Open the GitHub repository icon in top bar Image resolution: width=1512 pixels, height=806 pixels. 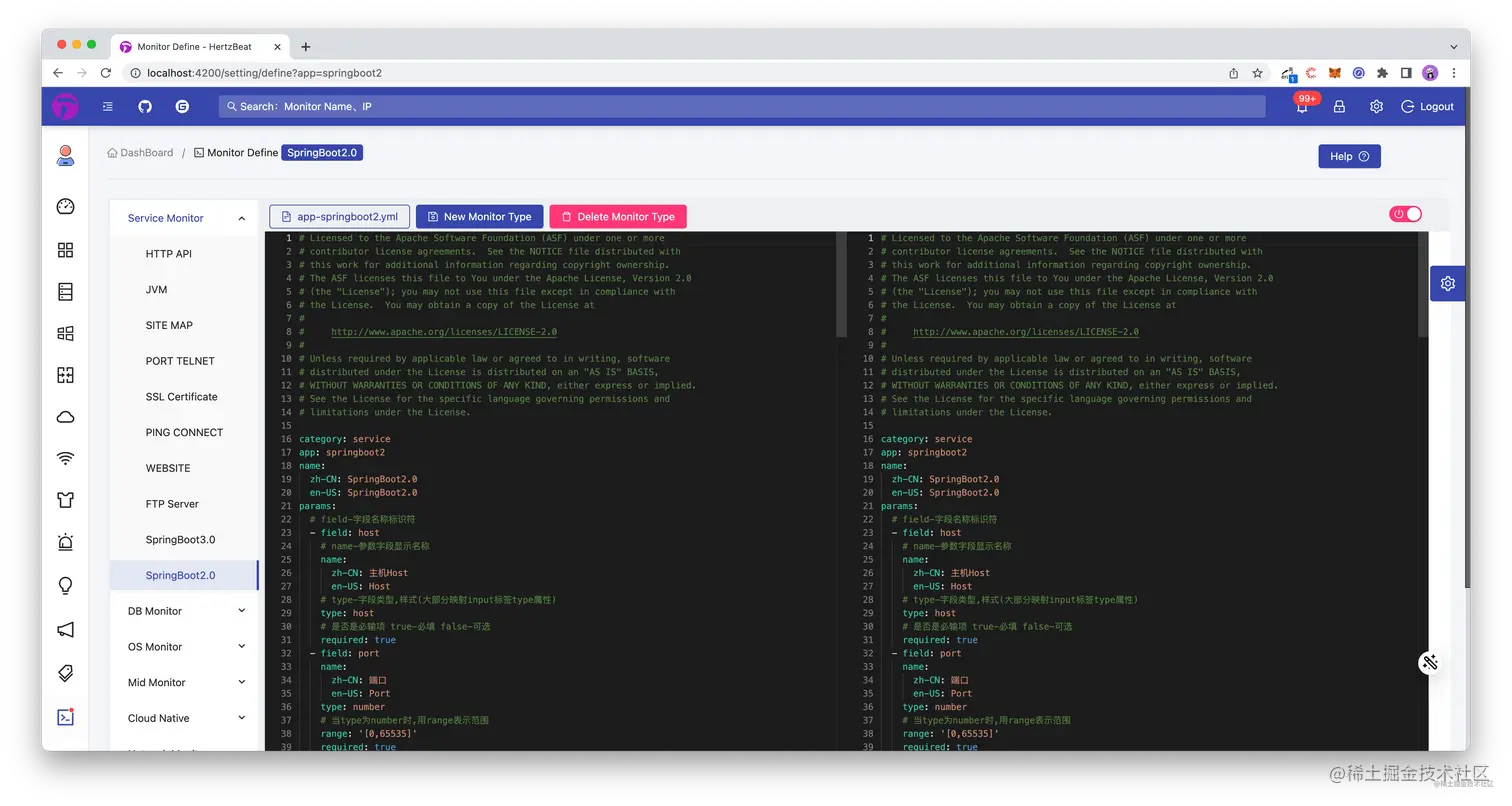(146, 106)
